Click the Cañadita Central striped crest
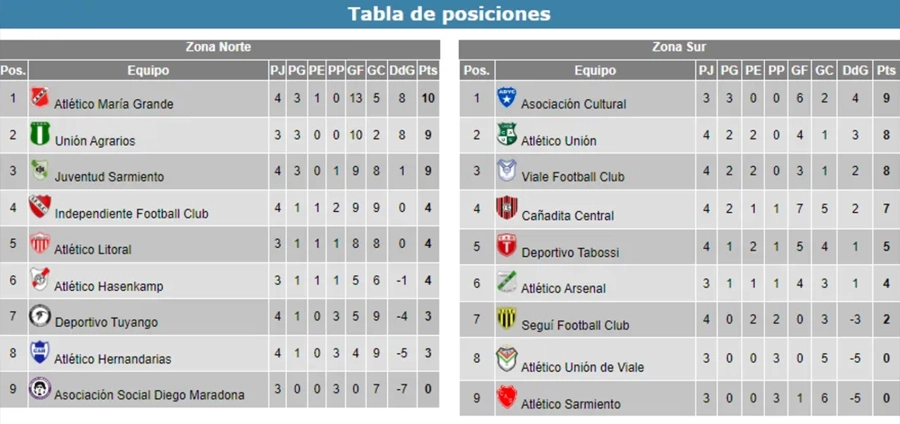This screenshot has width=900, height=424. tap(507, 209)
